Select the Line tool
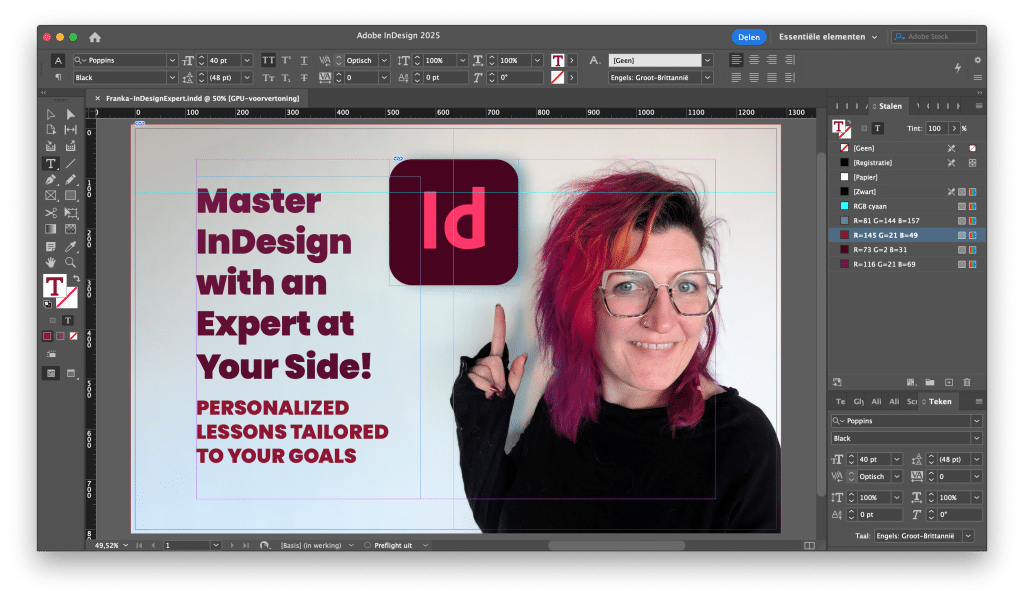 pyautogui.click(x=71, y=163)
